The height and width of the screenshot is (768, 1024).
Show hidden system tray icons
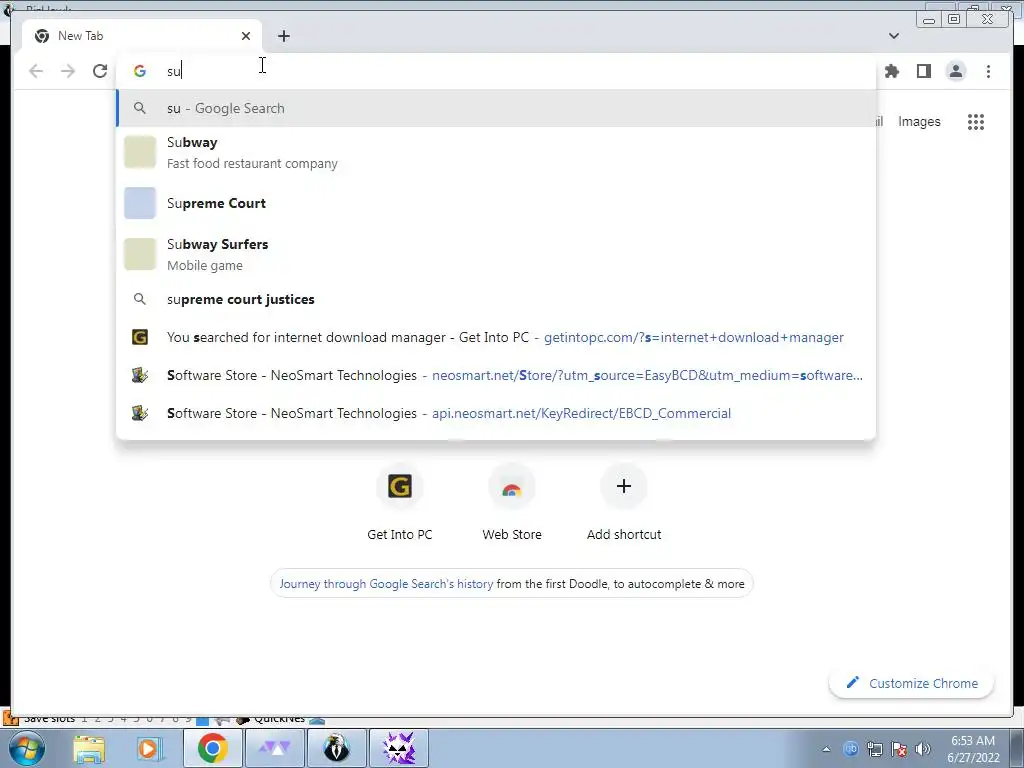point(826,749)
